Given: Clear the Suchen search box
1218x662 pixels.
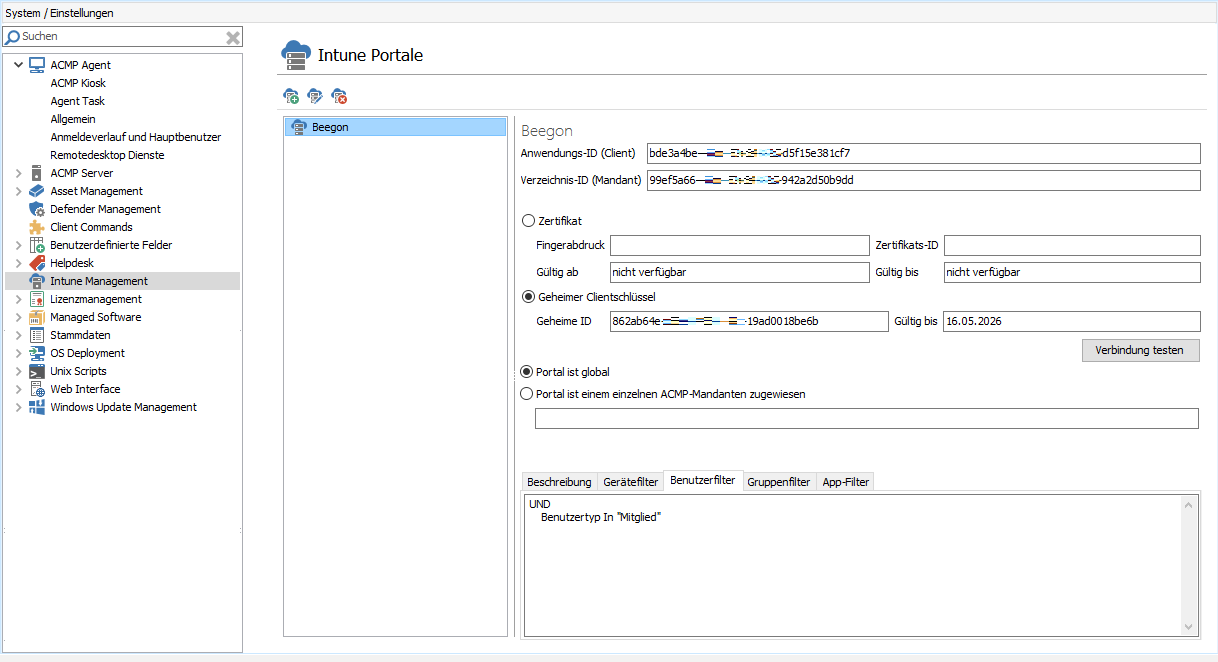Looking at the screenshot, I should (x=233, y=37).
